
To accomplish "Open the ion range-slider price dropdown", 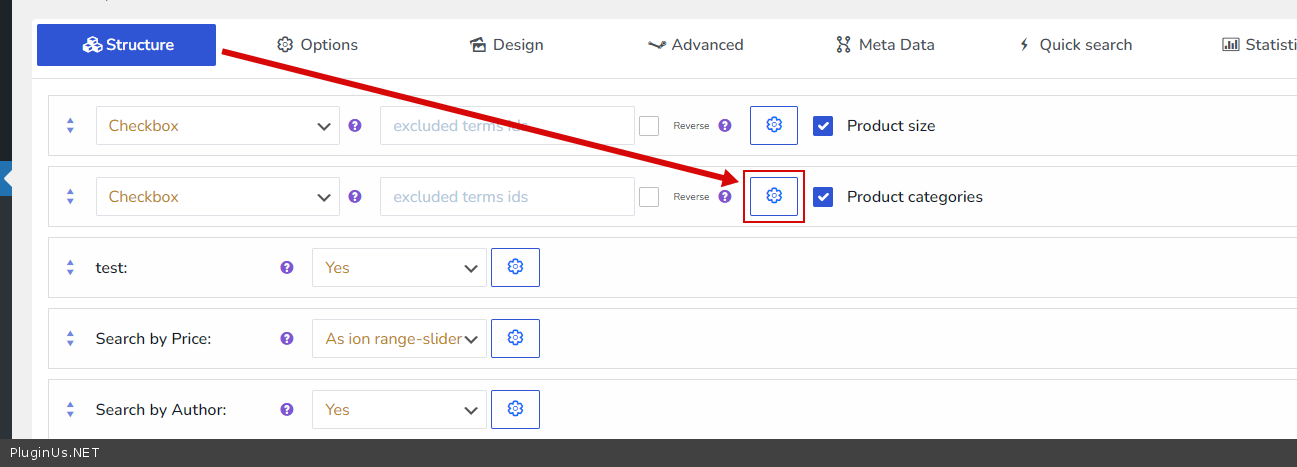I will coord(399,339).
